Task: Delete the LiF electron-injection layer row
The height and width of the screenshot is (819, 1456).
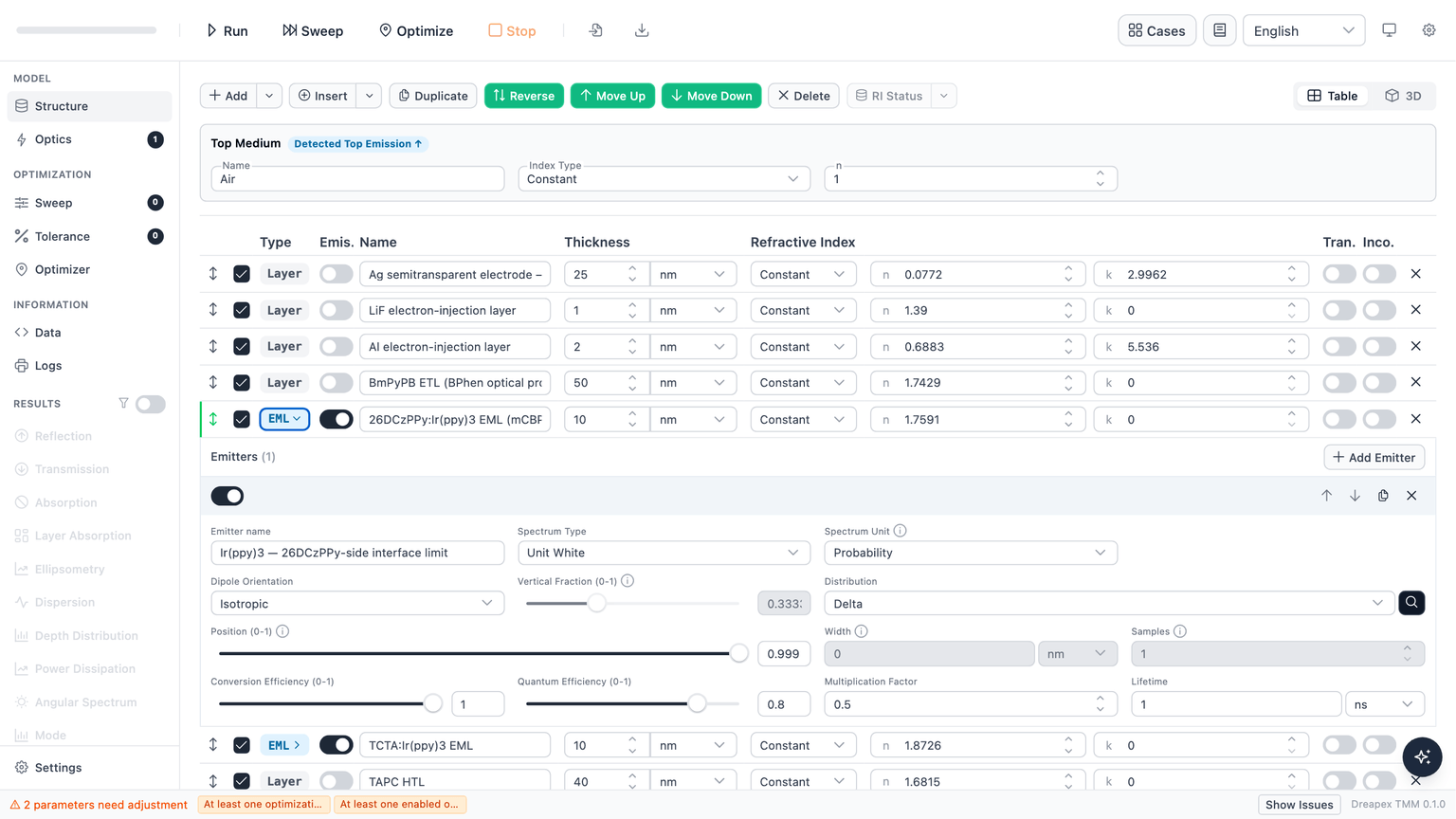Action: [x=1415, y=310]
